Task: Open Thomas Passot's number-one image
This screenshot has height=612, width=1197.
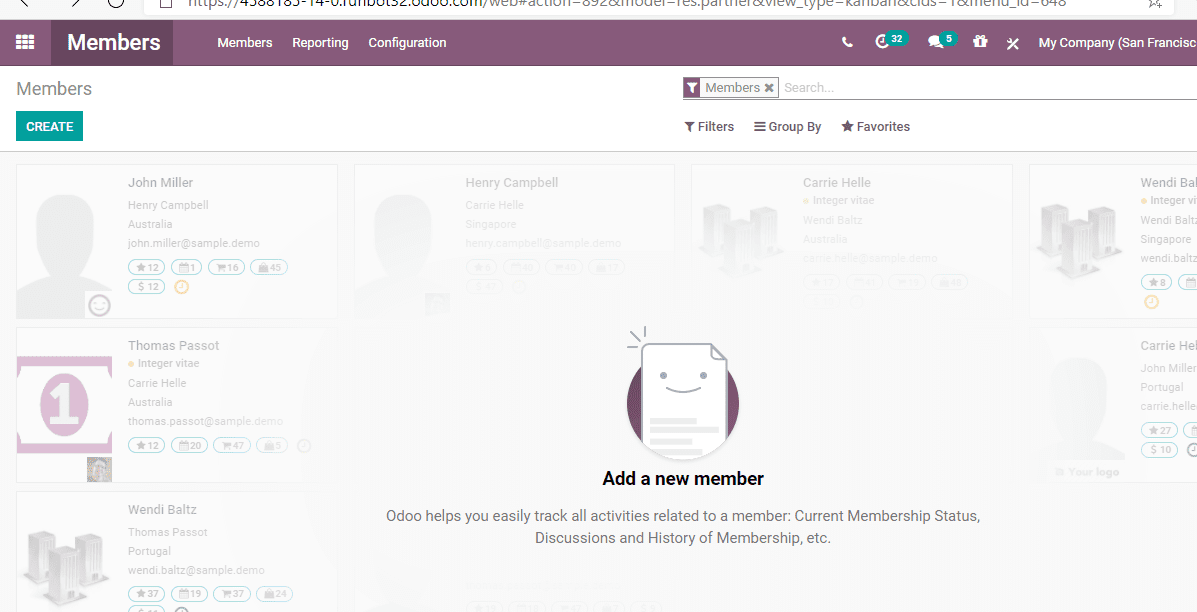Action: pos(64,405)
